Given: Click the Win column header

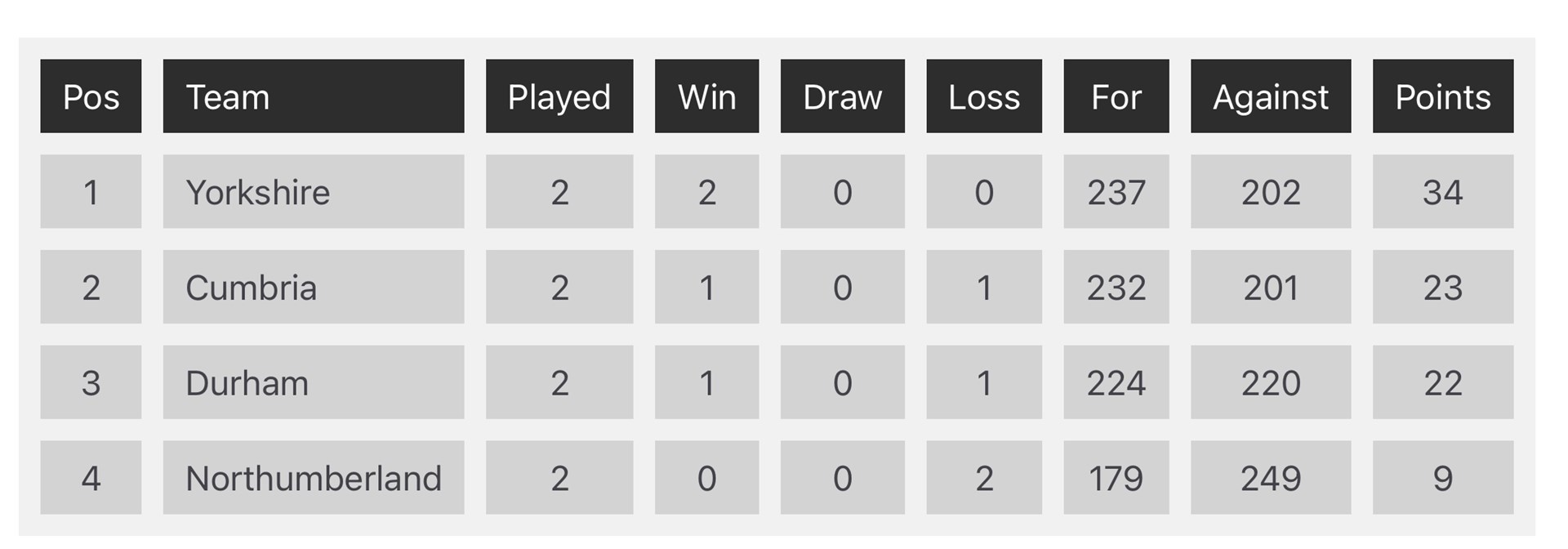Looking at the screenshot, I should [x=707, y=96].
